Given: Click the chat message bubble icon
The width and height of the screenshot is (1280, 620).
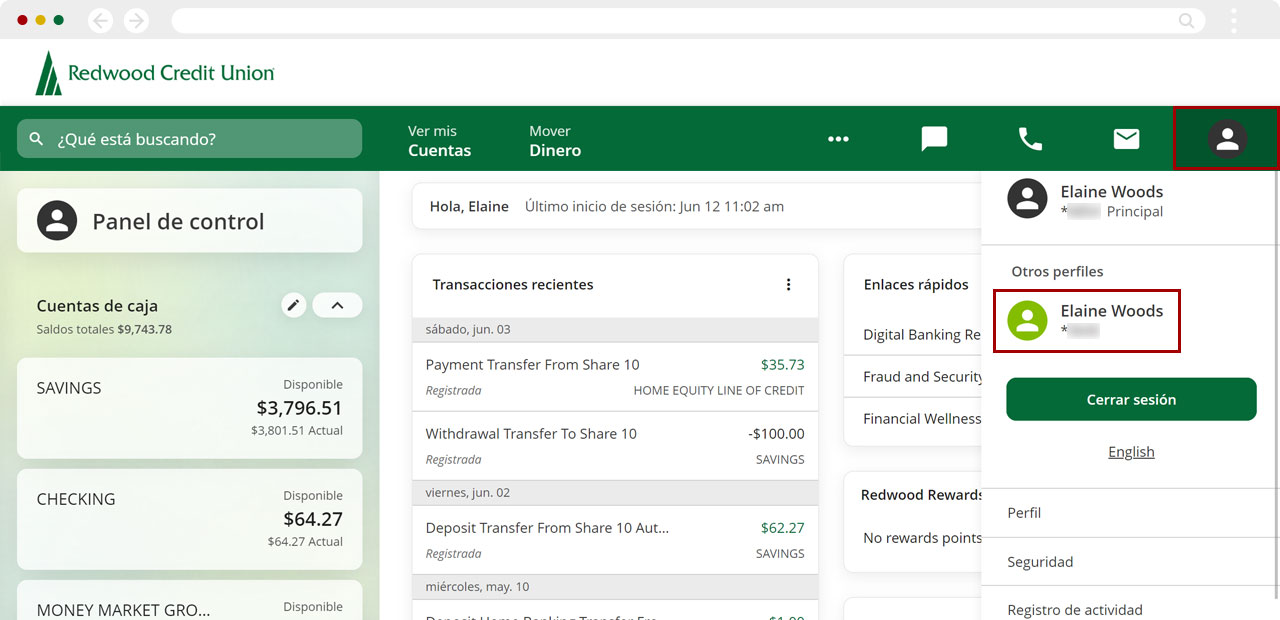Looking at the screenshot, I should click(x=934, y=139).
